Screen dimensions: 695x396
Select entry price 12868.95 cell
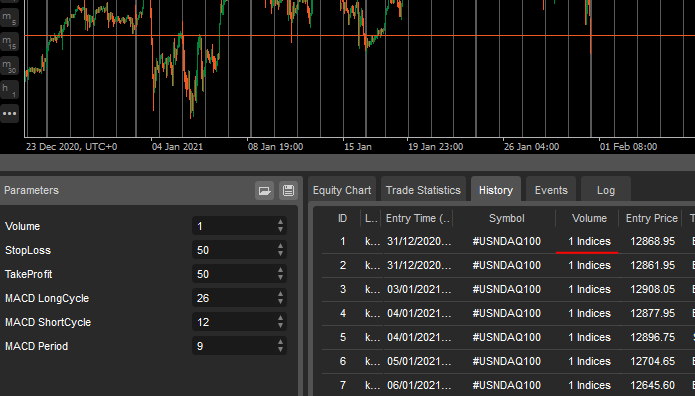pyautogui.click(x=652, y=241)
